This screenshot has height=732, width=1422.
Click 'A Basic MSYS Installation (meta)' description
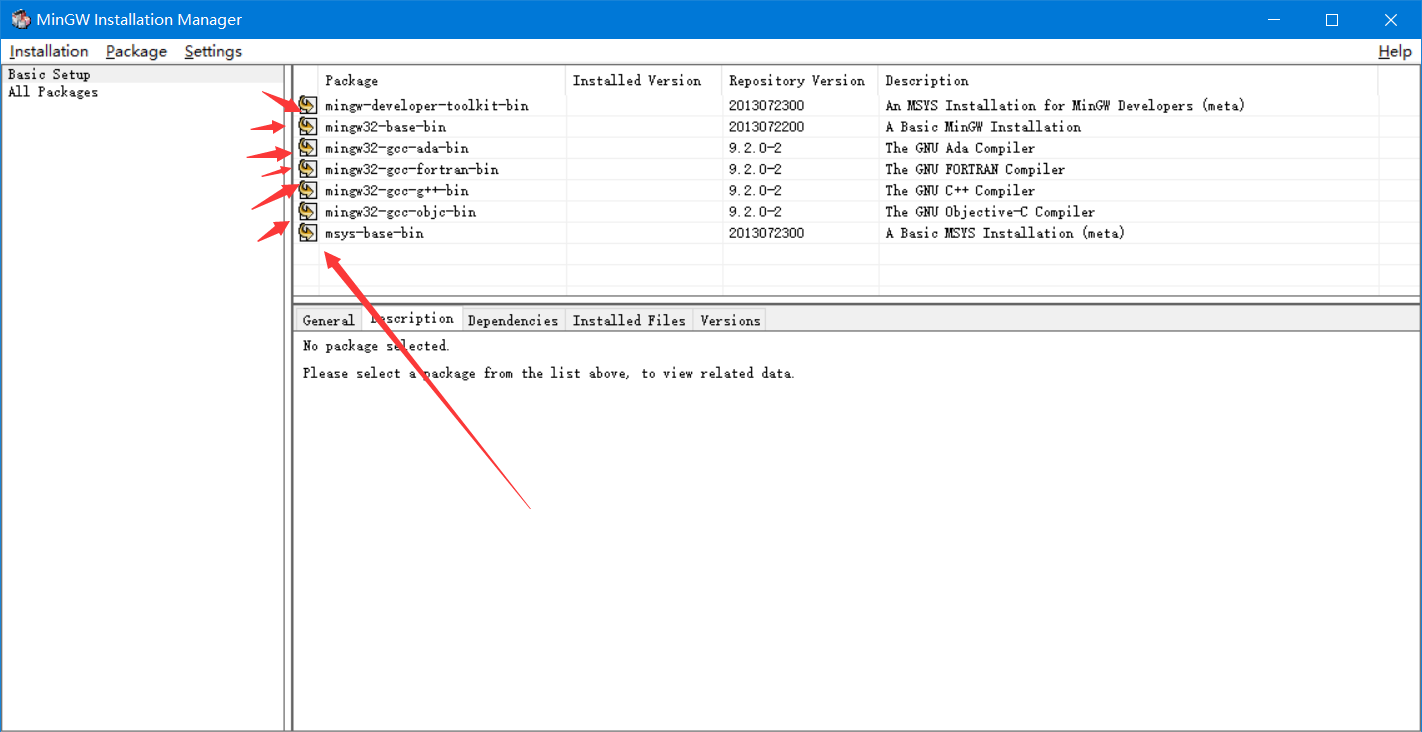[x=1005, y=233]
